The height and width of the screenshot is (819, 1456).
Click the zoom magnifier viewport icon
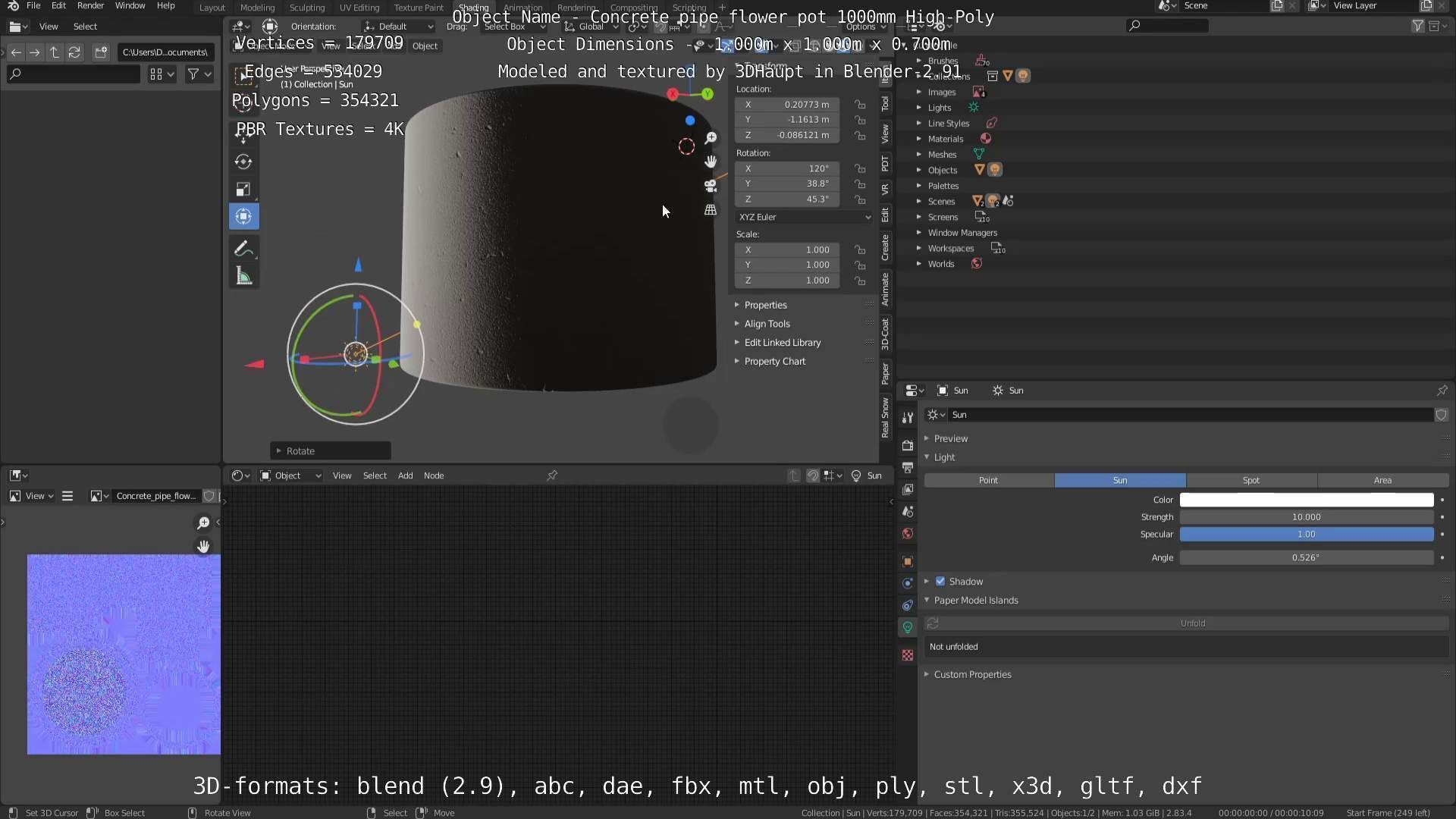coord(711,138)
